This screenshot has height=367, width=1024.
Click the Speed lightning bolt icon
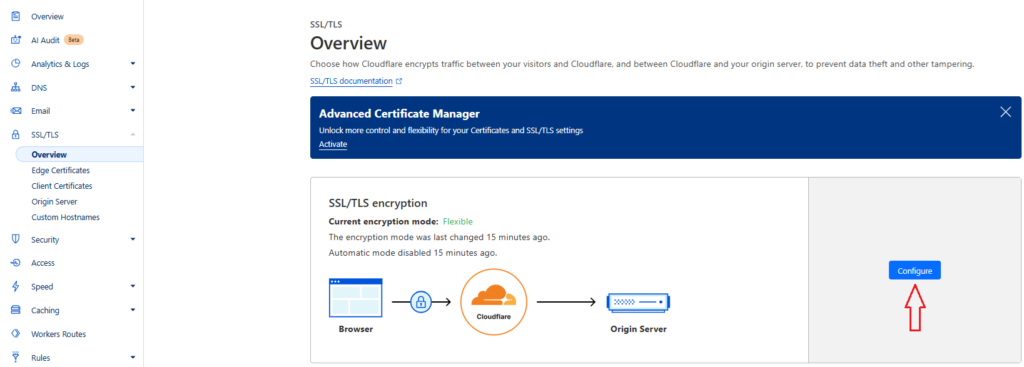[x=16, y=286]
